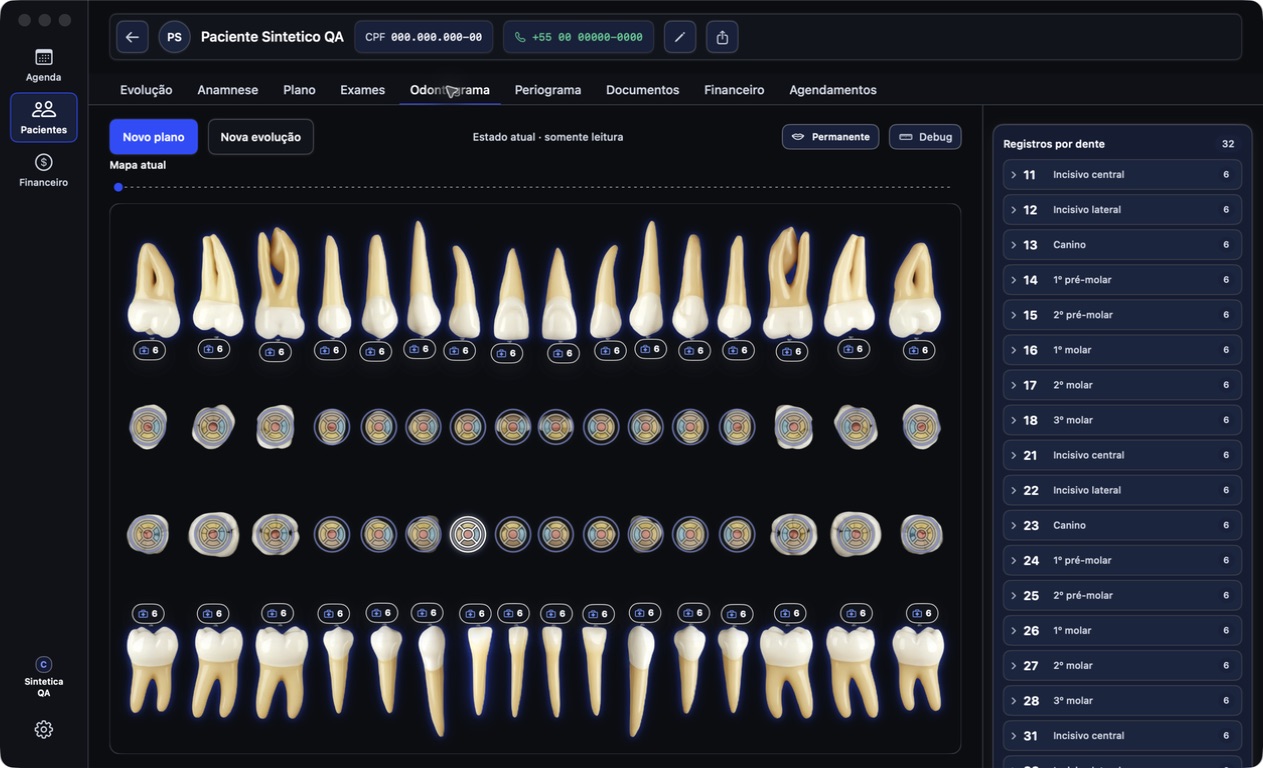Select the first upper-row molar tooth image
Image resolution: width=1263 pixels, height=768 pixels.
pos(154,289)
